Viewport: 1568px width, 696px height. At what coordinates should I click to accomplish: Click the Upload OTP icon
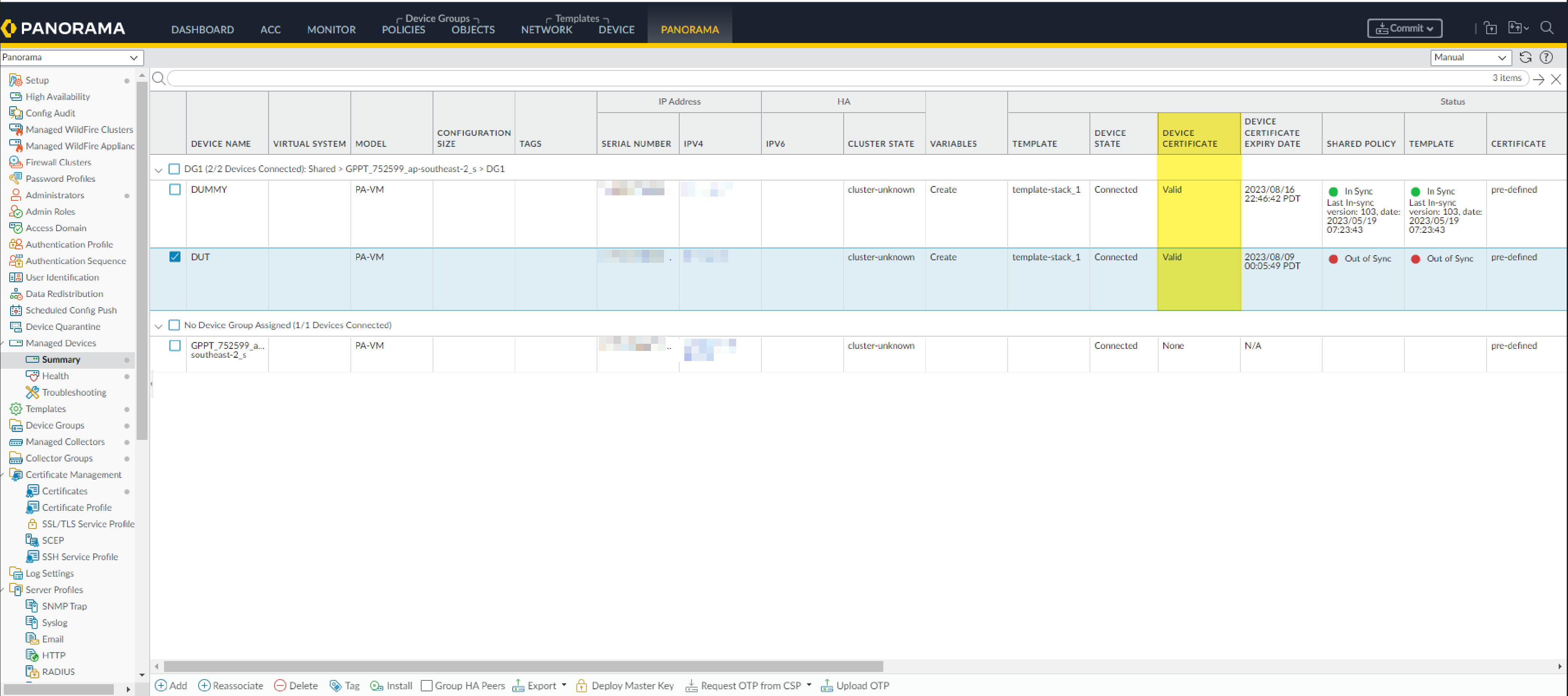(827, 685)
